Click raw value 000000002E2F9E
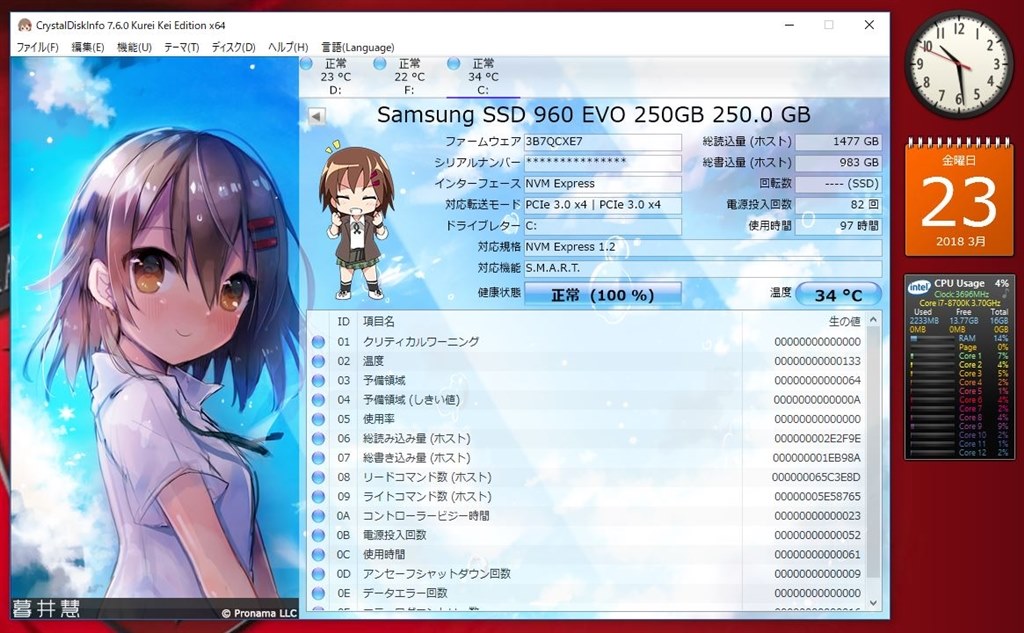Screen dimensions: 1024x633 click(818, 438)
